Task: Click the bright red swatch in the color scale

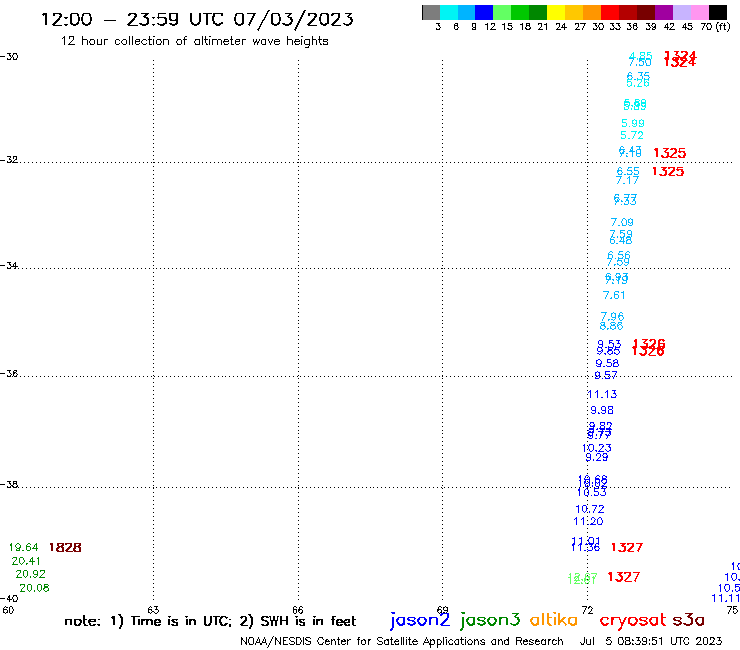Action: coord(610,12)
